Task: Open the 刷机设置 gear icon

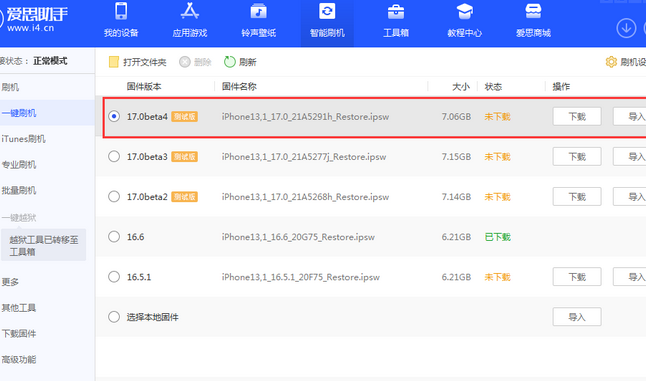Action: [611, 62]
